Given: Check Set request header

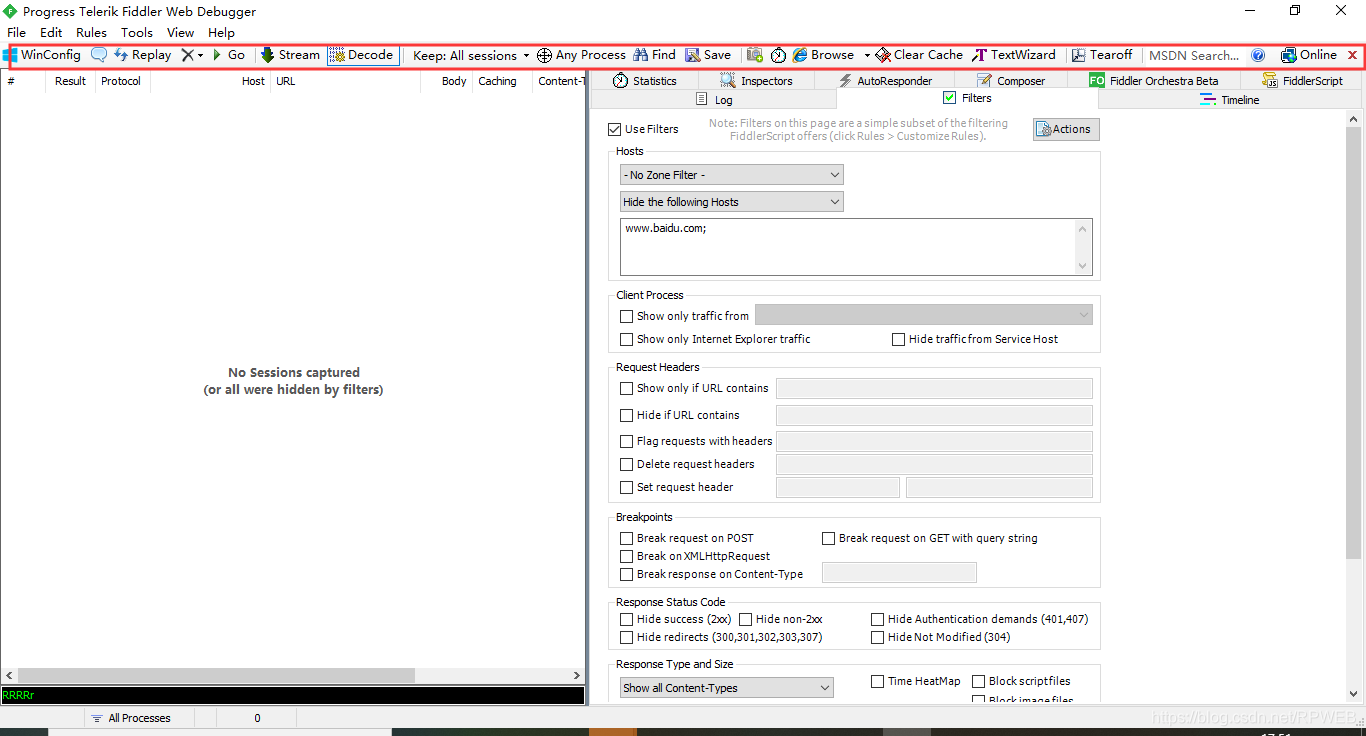Looking at the screenshot, I should 627,487.
